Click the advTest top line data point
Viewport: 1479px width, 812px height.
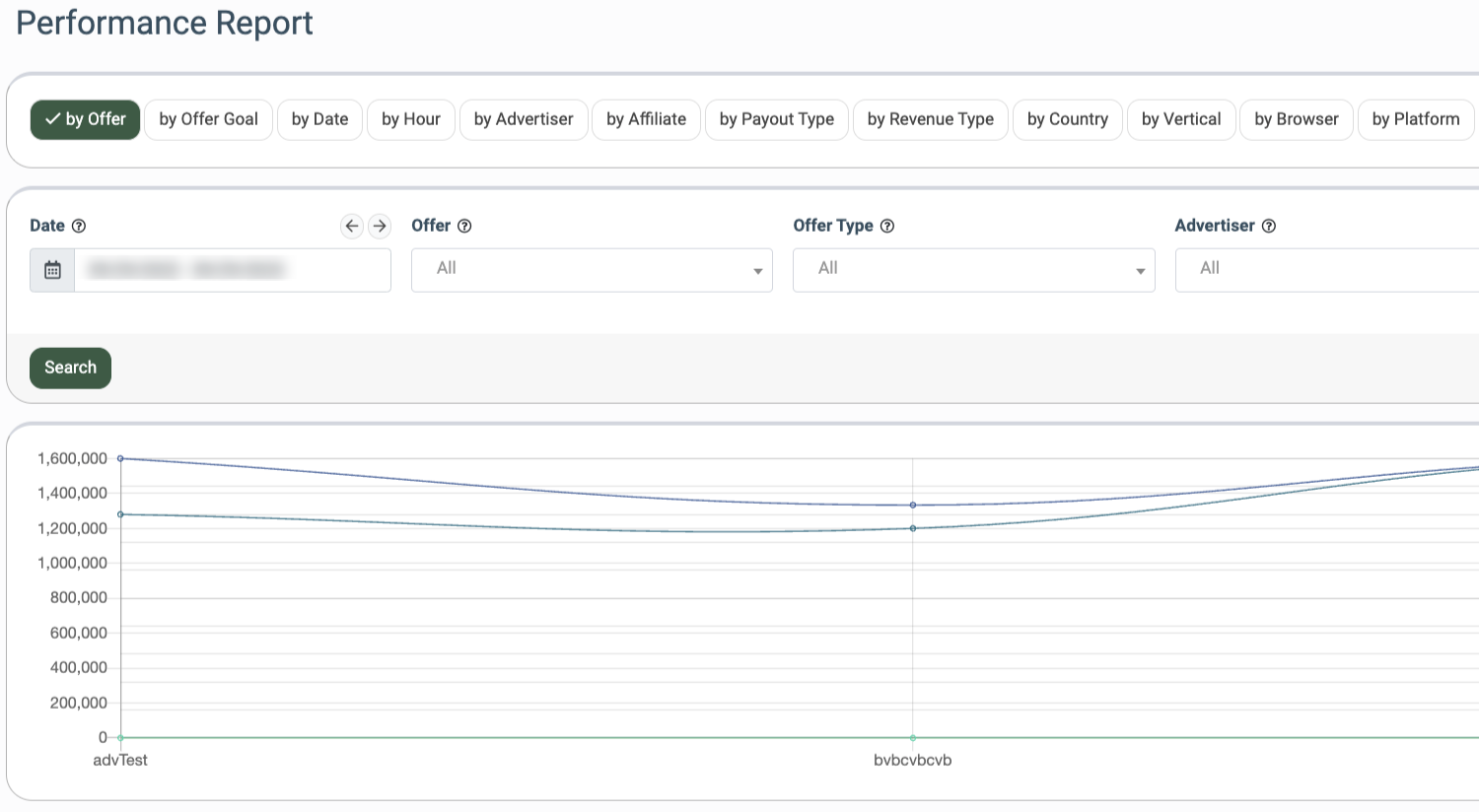[120, 458]
